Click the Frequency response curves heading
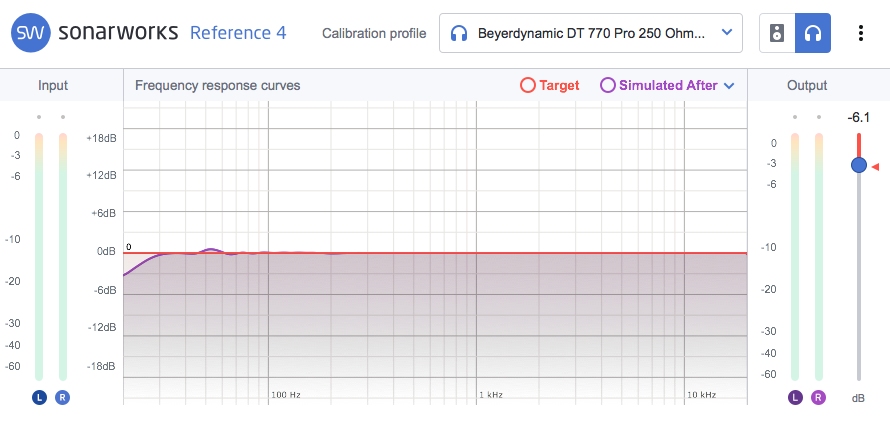The height and width of the screenshot is (425, 890). pos(217,85)
